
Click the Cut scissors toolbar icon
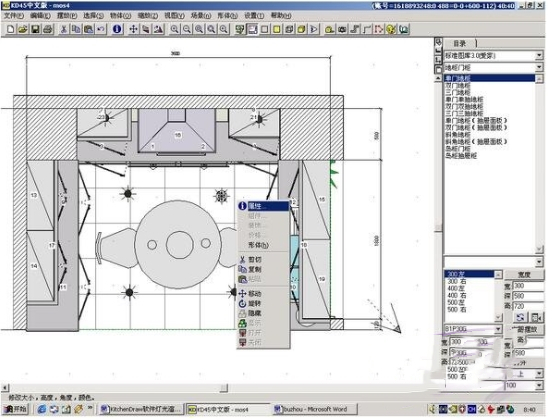63,29
